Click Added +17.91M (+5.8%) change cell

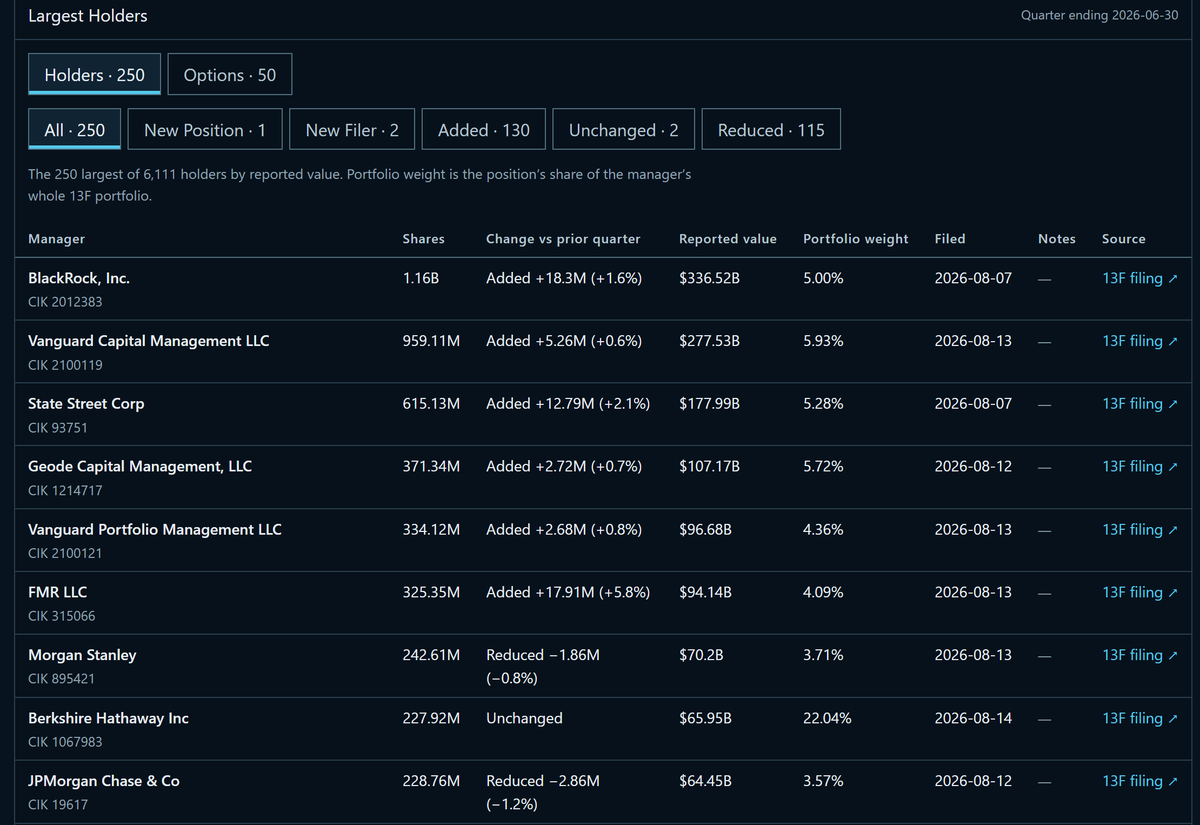point(568,592)
